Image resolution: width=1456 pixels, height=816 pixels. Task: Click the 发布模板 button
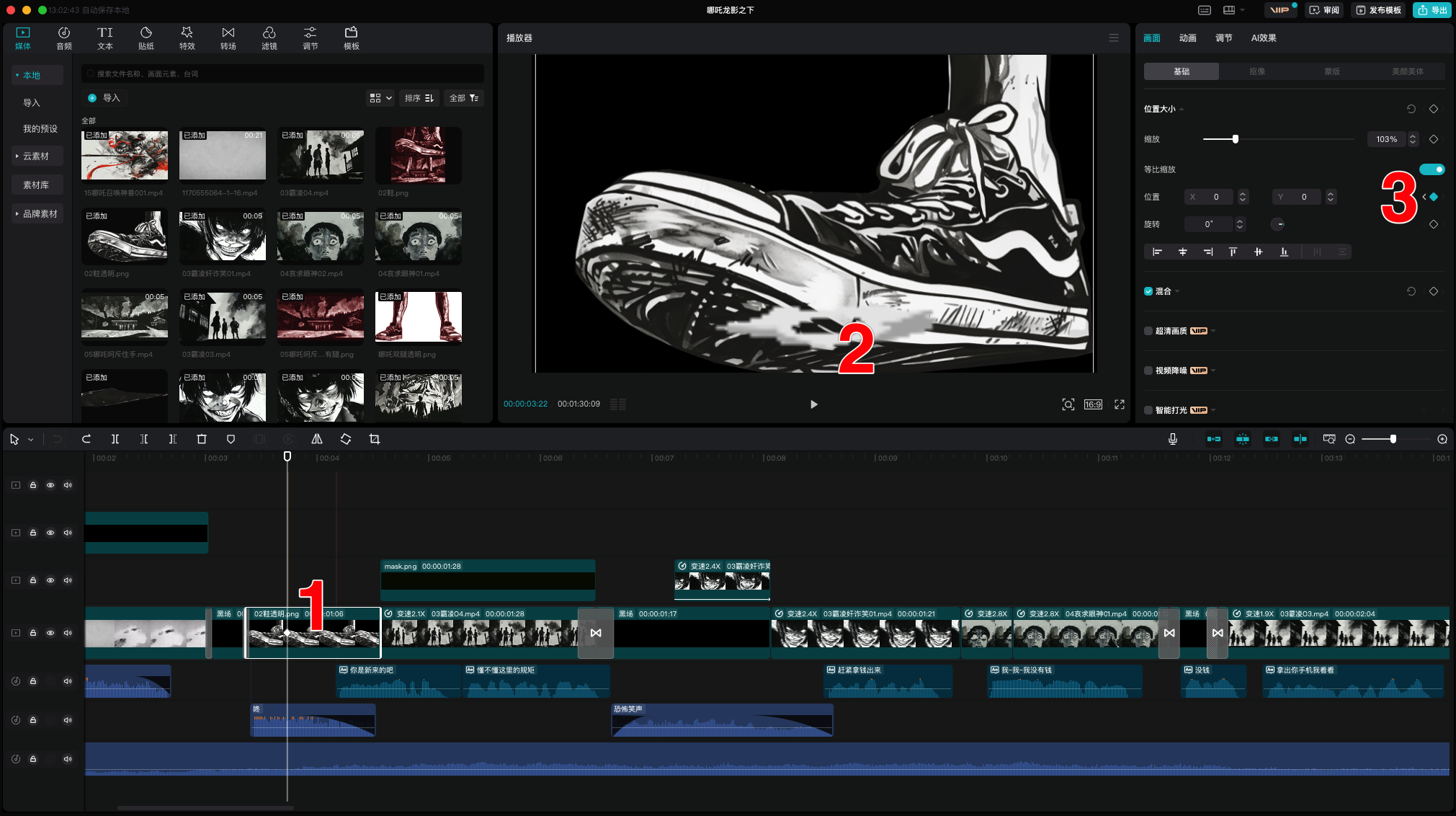tap(1379, 10)
